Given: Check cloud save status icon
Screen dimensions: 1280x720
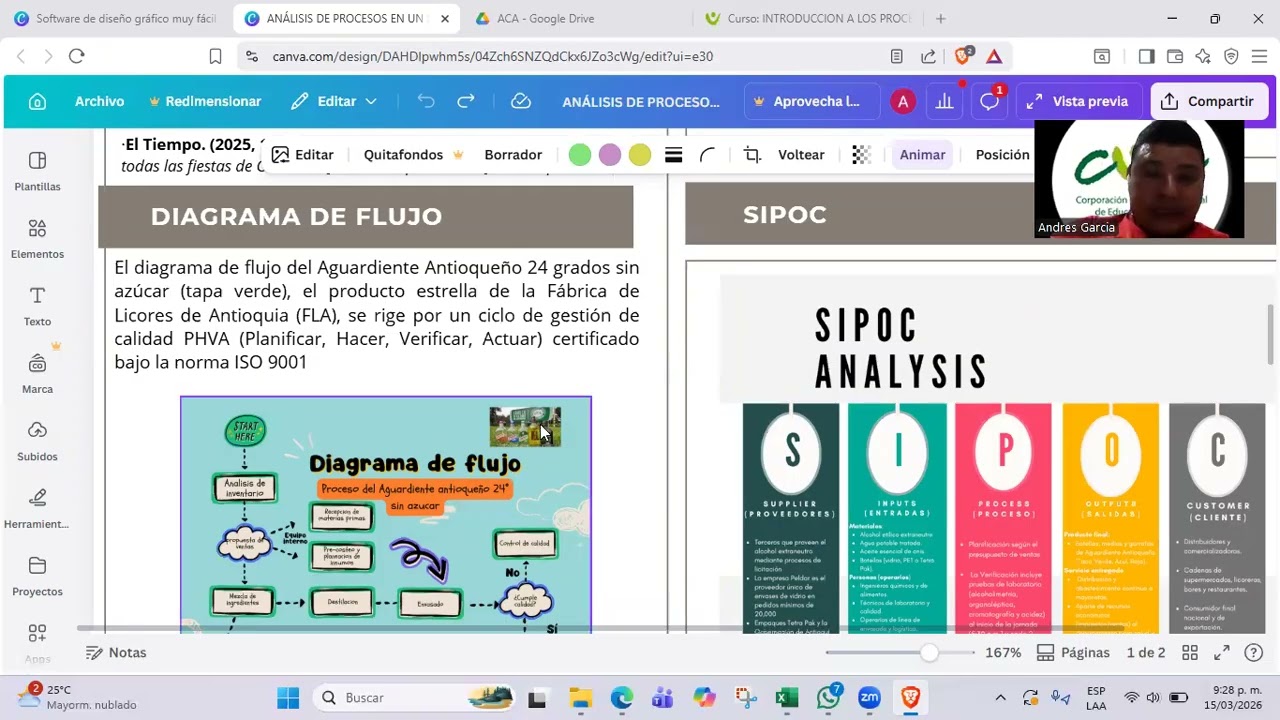Looking at the screenshot, I should click(x=520, y=101).
